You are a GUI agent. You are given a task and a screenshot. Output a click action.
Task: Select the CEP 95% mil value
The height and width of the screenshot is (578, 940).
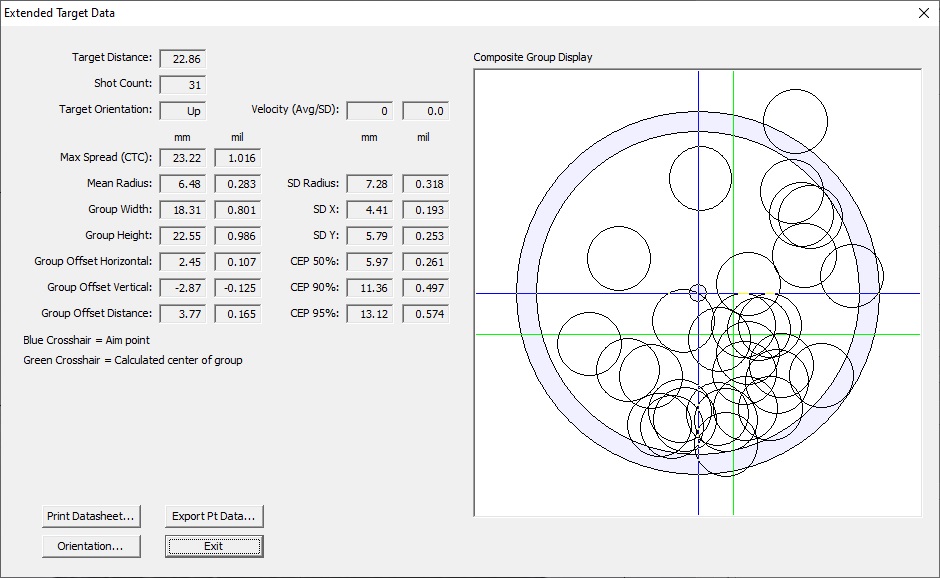[x=426, y=314]
